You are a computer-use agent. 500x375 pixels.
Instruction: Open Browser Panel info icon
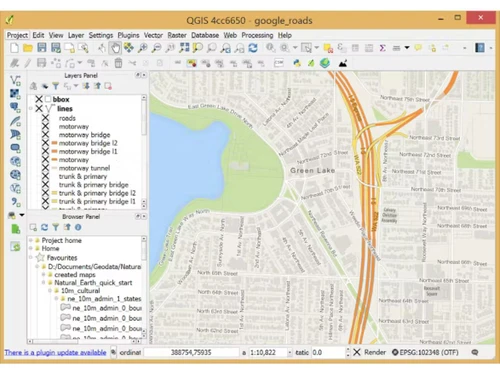[78, 227]
